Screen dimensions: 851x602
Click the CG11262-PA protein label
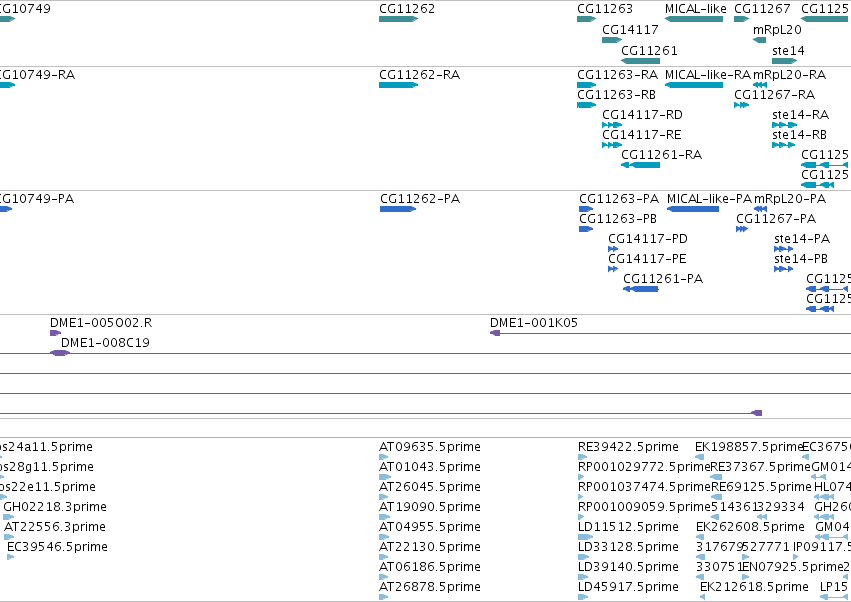coord(420,199)
